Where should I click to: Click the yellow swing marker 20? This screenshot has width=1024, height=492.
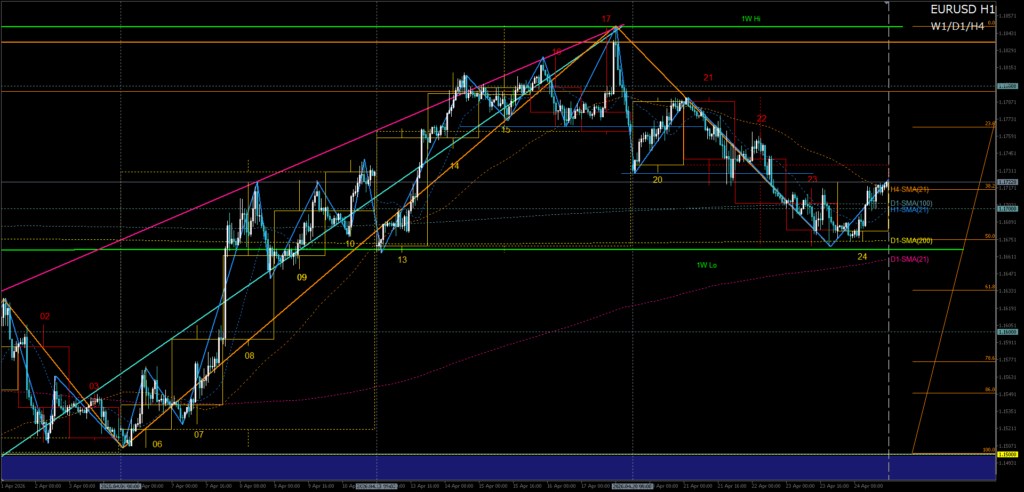click(657, 180)
